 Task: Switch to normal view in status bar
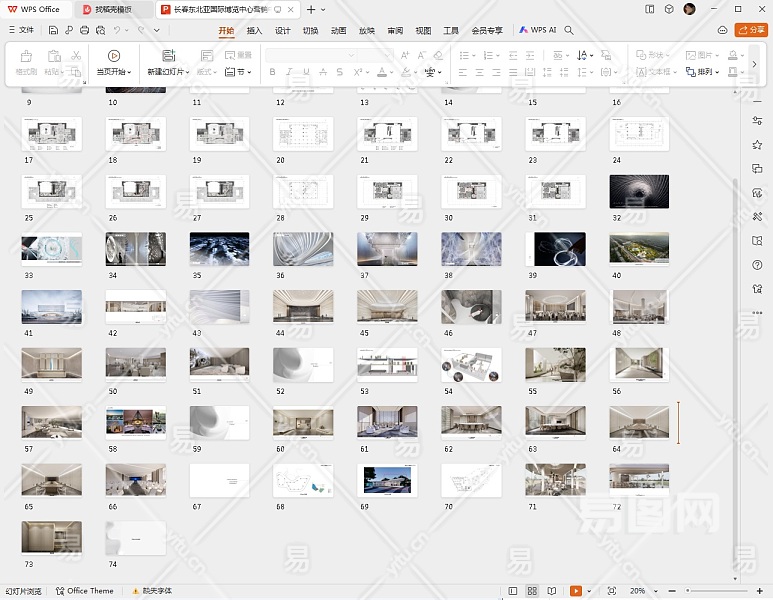click(x=513, y=591)
